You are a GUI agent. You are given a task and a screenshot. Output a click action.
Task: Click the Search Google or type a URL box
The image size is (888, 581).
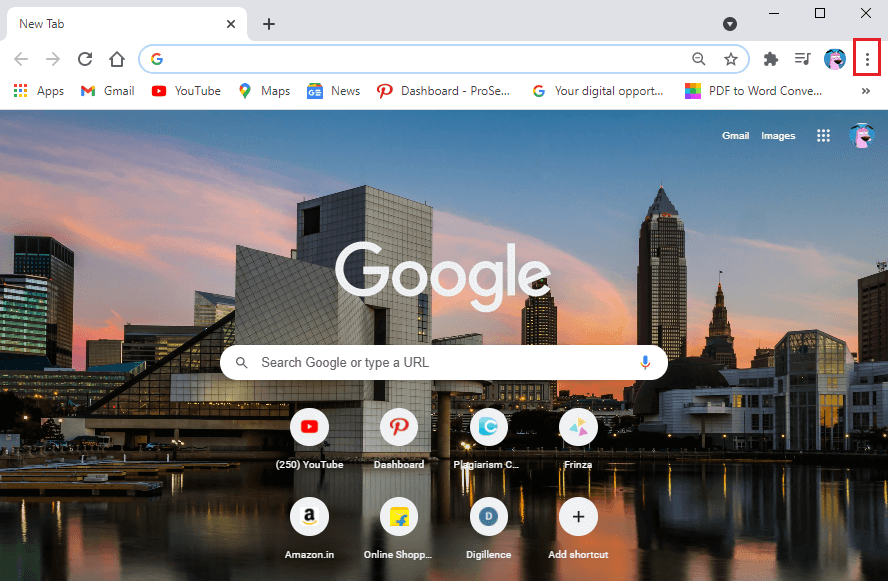click(x=444, y=362)
